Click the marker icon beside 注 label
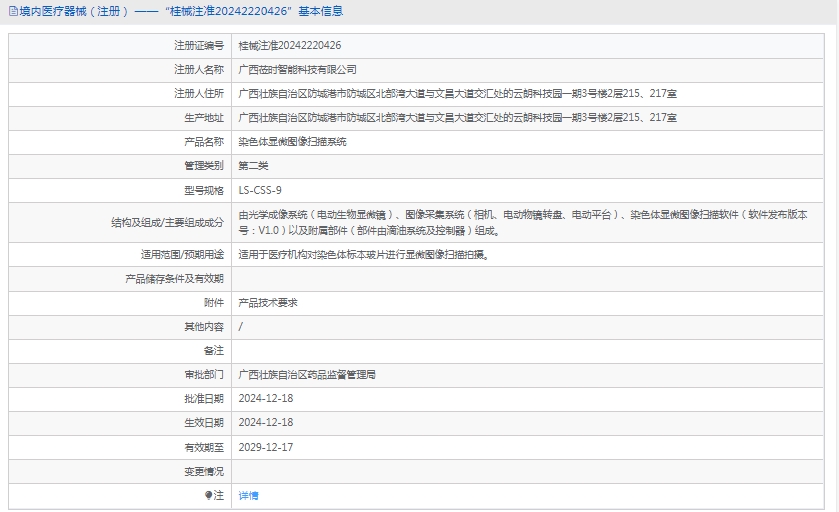 click(209, 495)
